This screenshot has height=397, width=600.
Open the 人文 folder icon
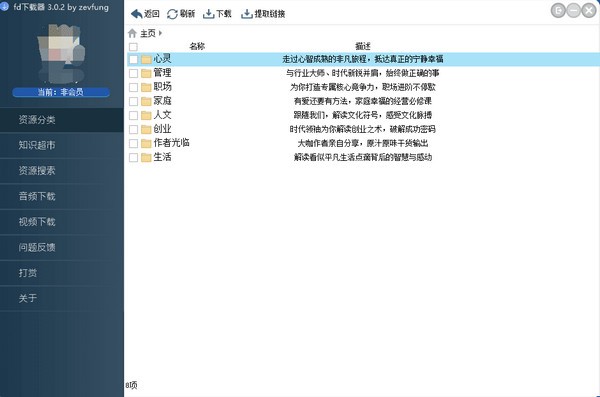(146, 115)
